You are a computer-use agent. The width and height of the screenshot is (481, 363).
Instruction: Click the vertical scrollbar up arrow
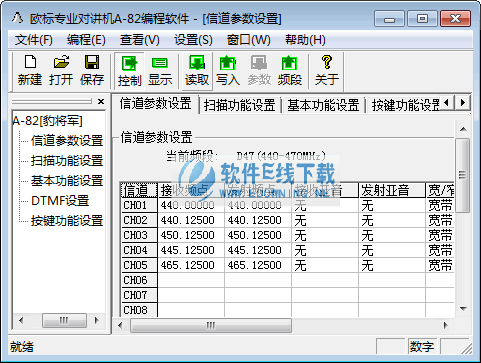click(463, 129)
